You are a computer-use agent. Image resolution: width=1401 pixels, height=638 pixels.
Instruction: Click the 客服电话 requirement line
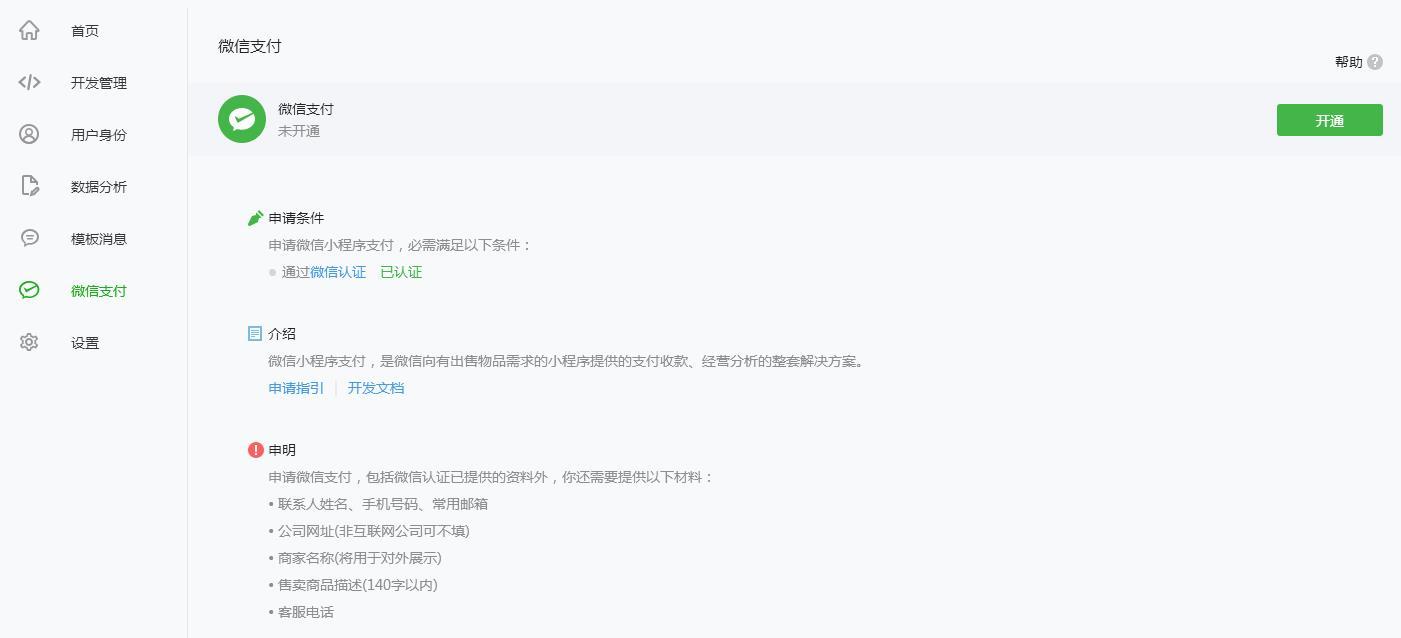tap(301, 612)
